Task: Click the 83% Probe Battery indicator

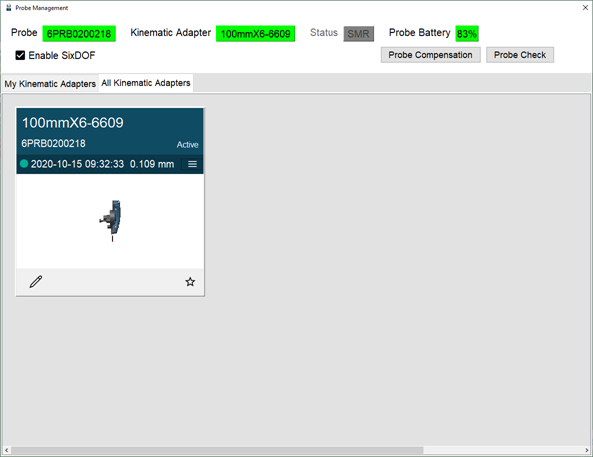Action: click(467, 34)
